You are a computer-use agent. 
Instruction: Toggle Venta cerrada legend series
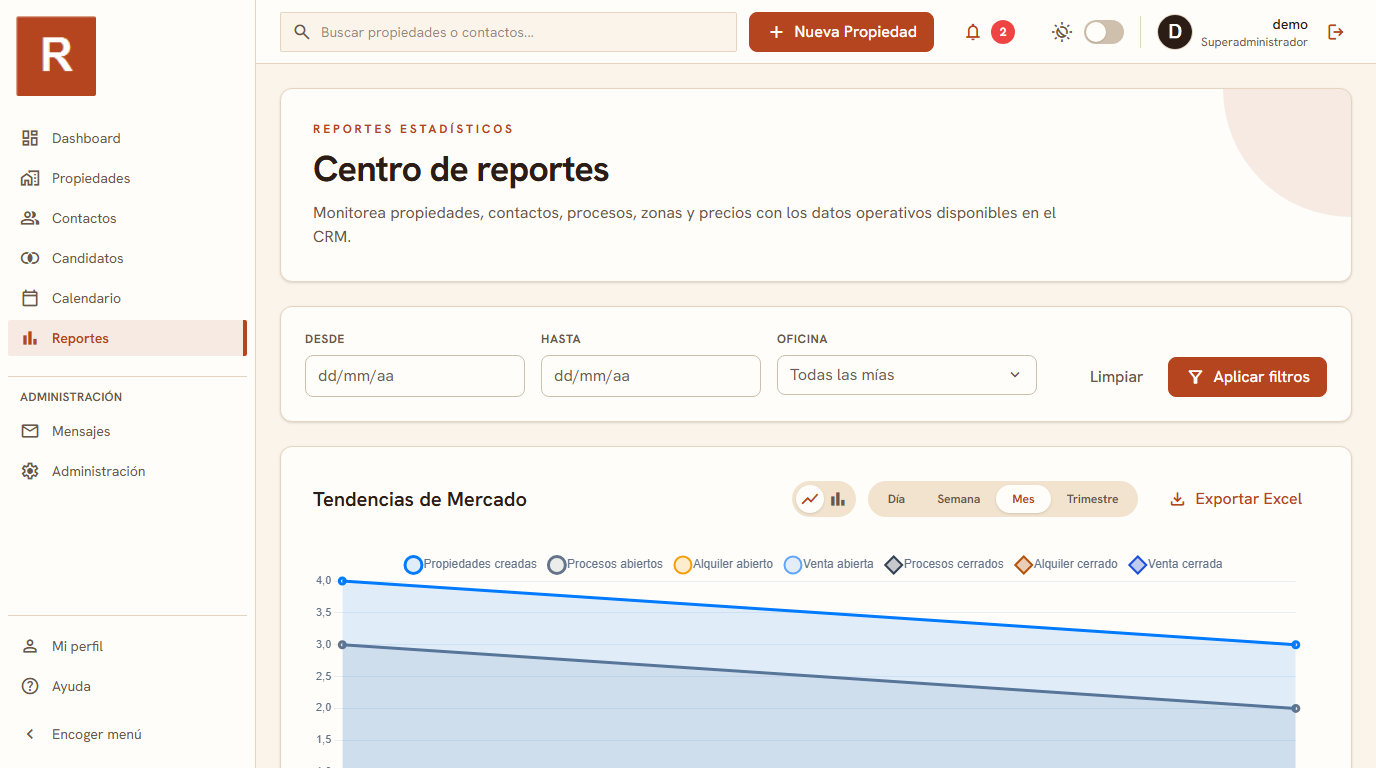point(1175,564)
